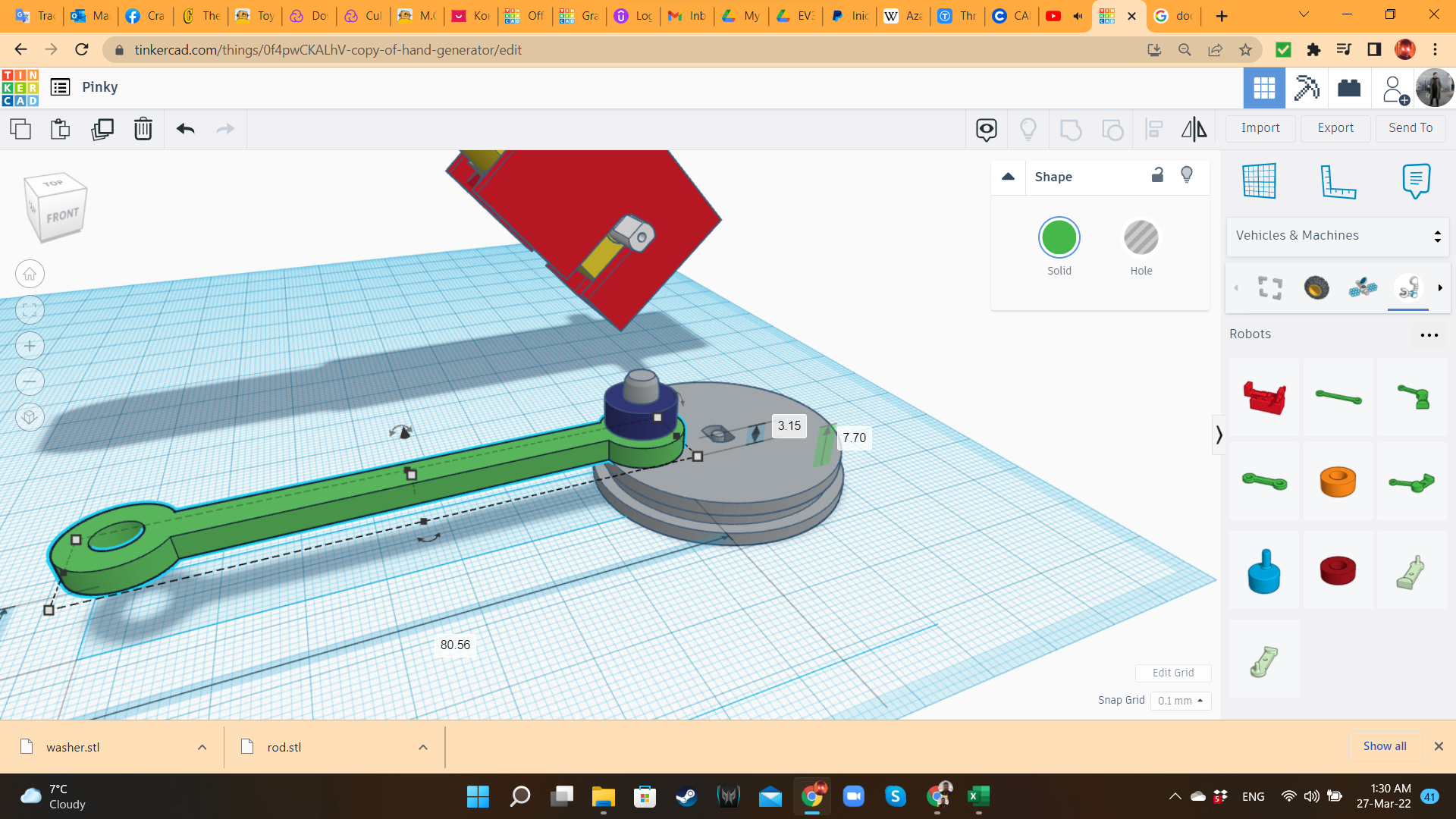Open Vehicles & Machines category dropdown
Image resolution: width=1456 pixels, height=819 pixels.
tap(1337, 236)
